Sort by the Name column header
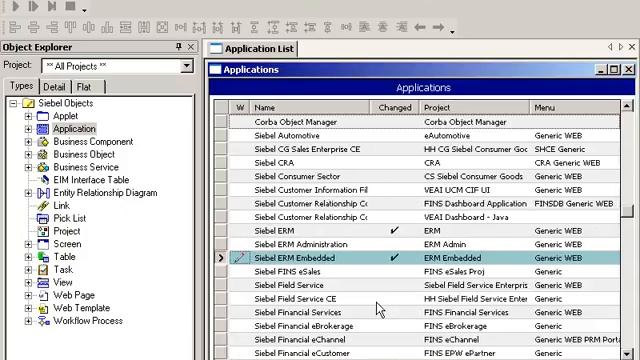The image size is (640, 360). (x=309, y=108)
